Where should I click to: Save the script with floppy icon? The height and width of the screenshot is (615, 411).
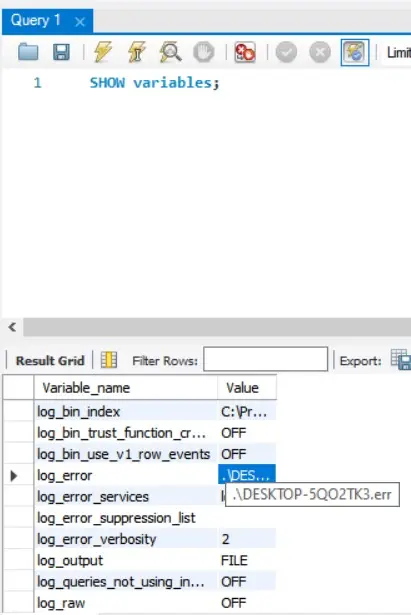click(x=61, y=52)
